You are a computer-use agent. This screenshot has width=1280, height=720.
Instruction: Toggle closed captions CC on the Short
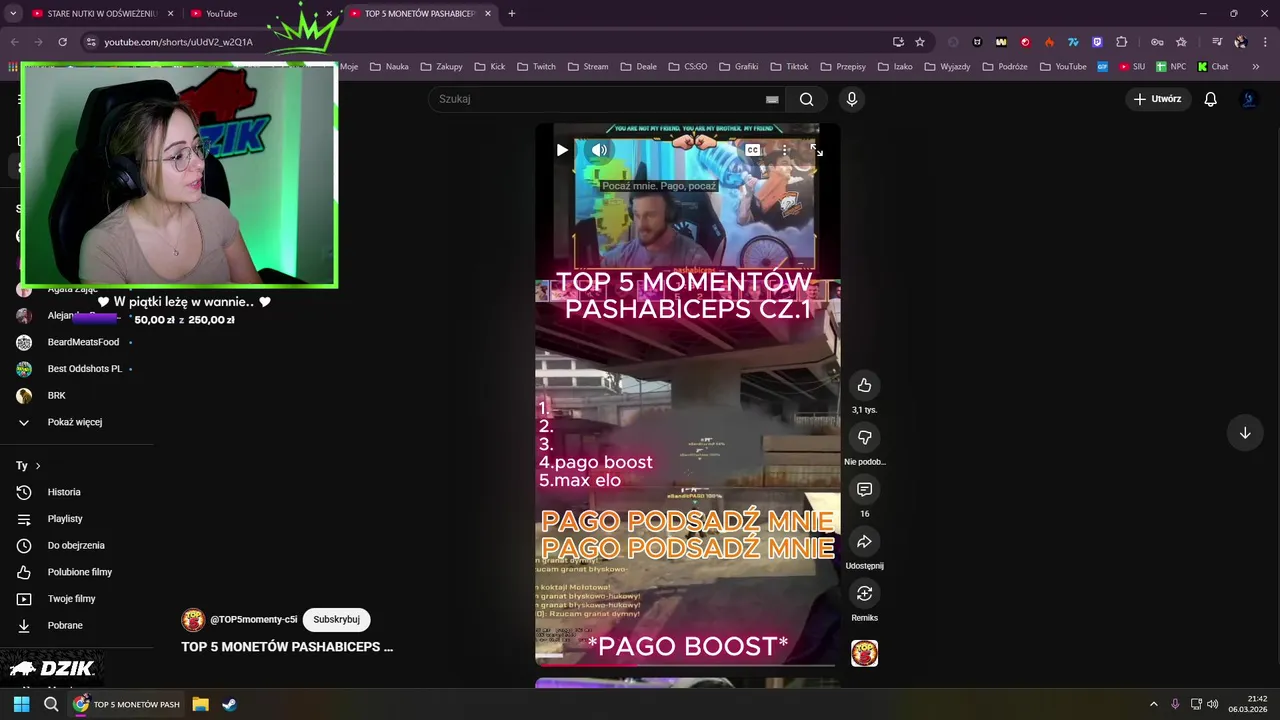(x=752, y=150)
